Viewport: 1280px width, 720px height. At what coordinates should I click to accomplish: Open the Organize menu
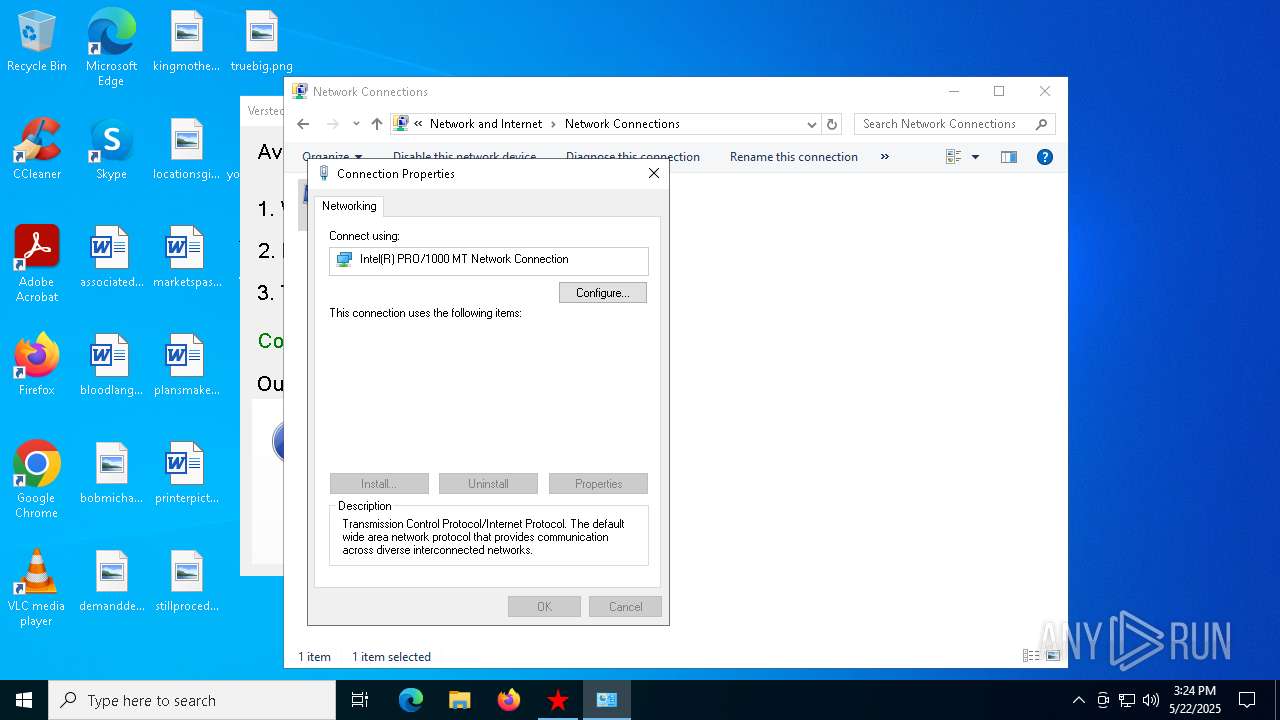[x=332, y=157]
